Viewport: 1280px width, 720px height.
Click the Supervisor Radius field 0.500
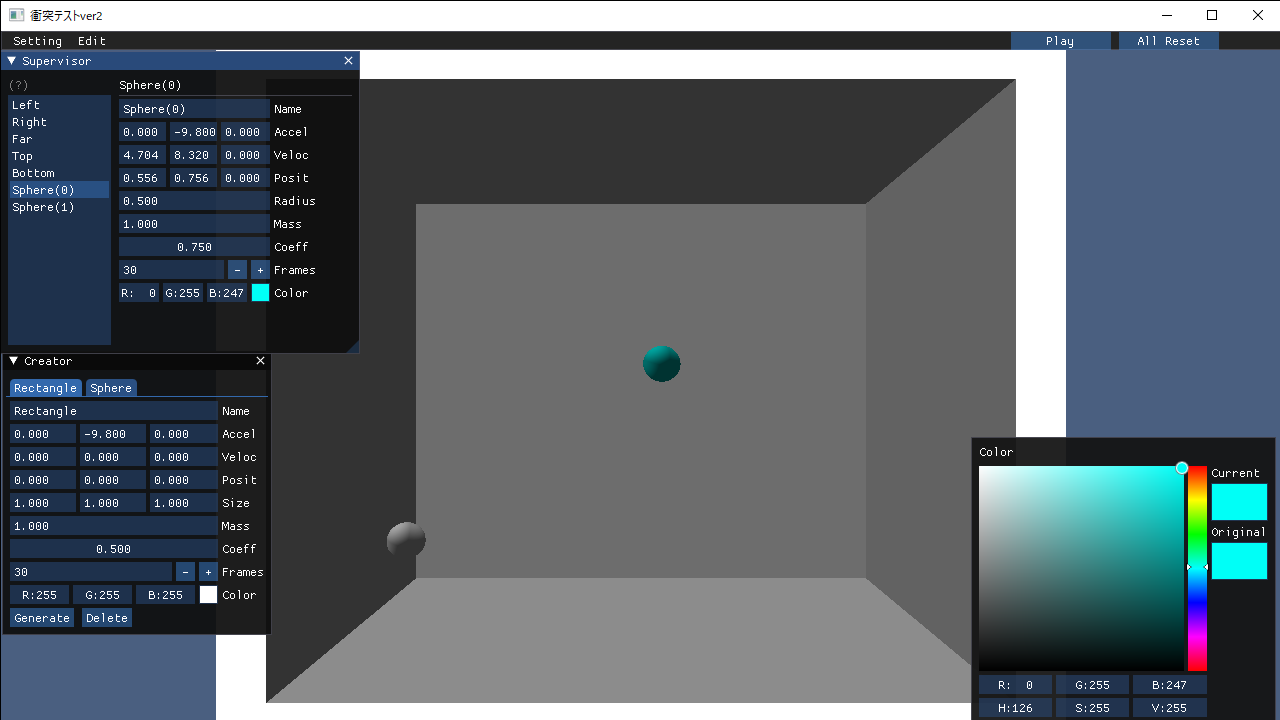pos(194,201)
